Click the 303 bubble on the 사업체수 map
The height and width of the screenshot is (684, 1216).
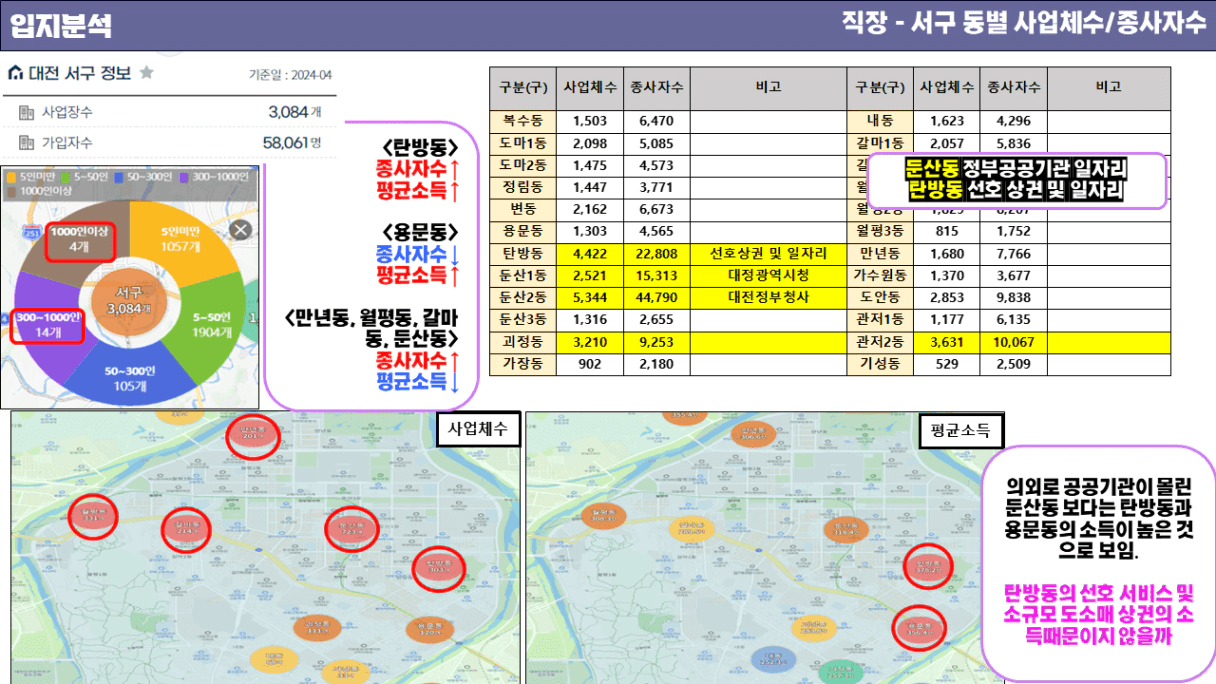(439, 568)
